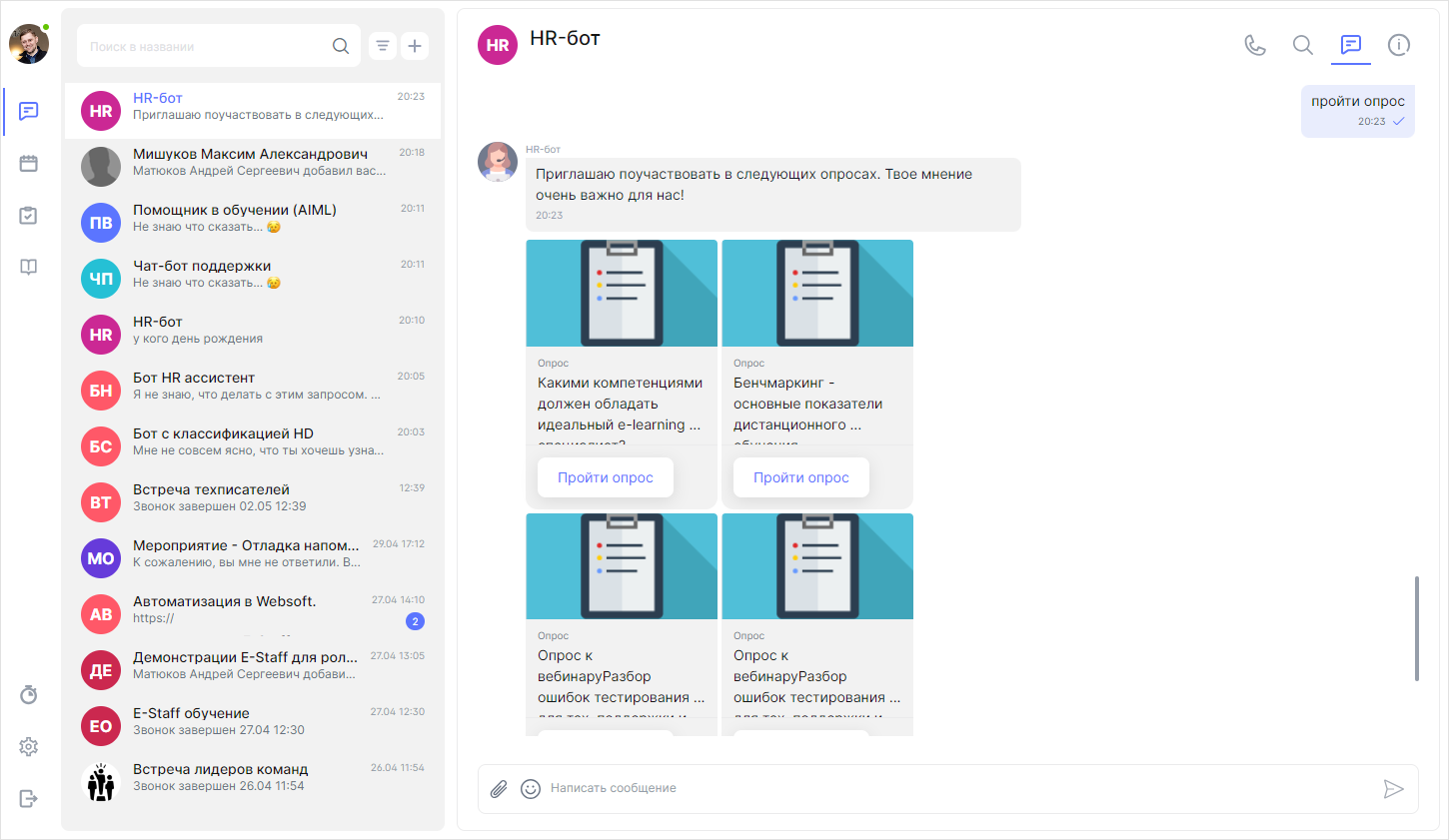Open in-chat search with the magnifier icon
Image resolution: width=1449 pixels, height=840 pixels.
1302,45
